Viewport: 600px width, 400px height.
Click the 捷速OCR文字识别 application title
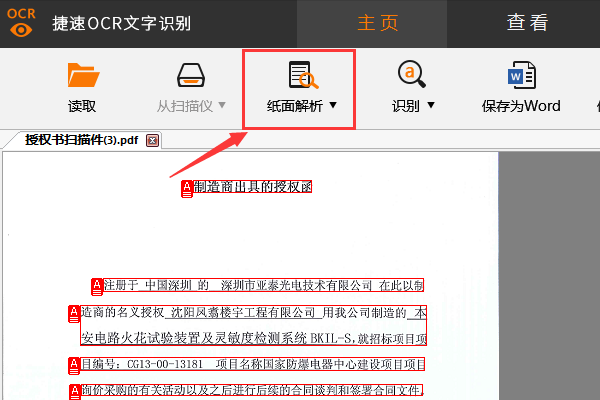click(121, 23)
